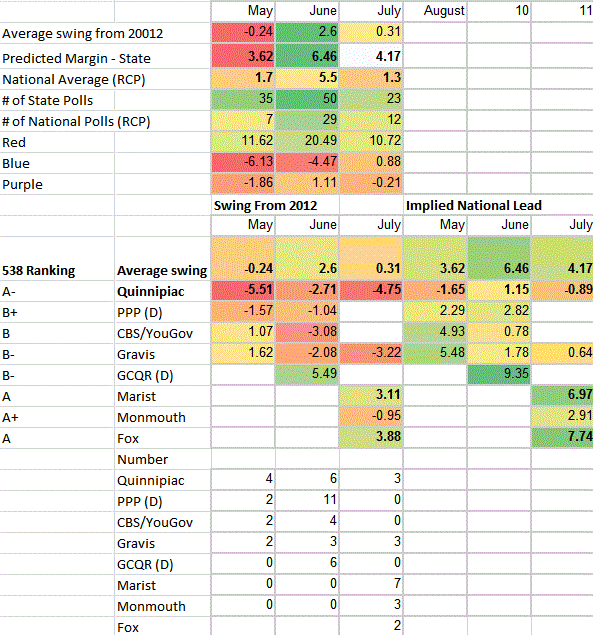The height and width of the screenshot is (635, 593).
Task: Select the GCQR (D) June swing 5.49
Action: point(307,374)
